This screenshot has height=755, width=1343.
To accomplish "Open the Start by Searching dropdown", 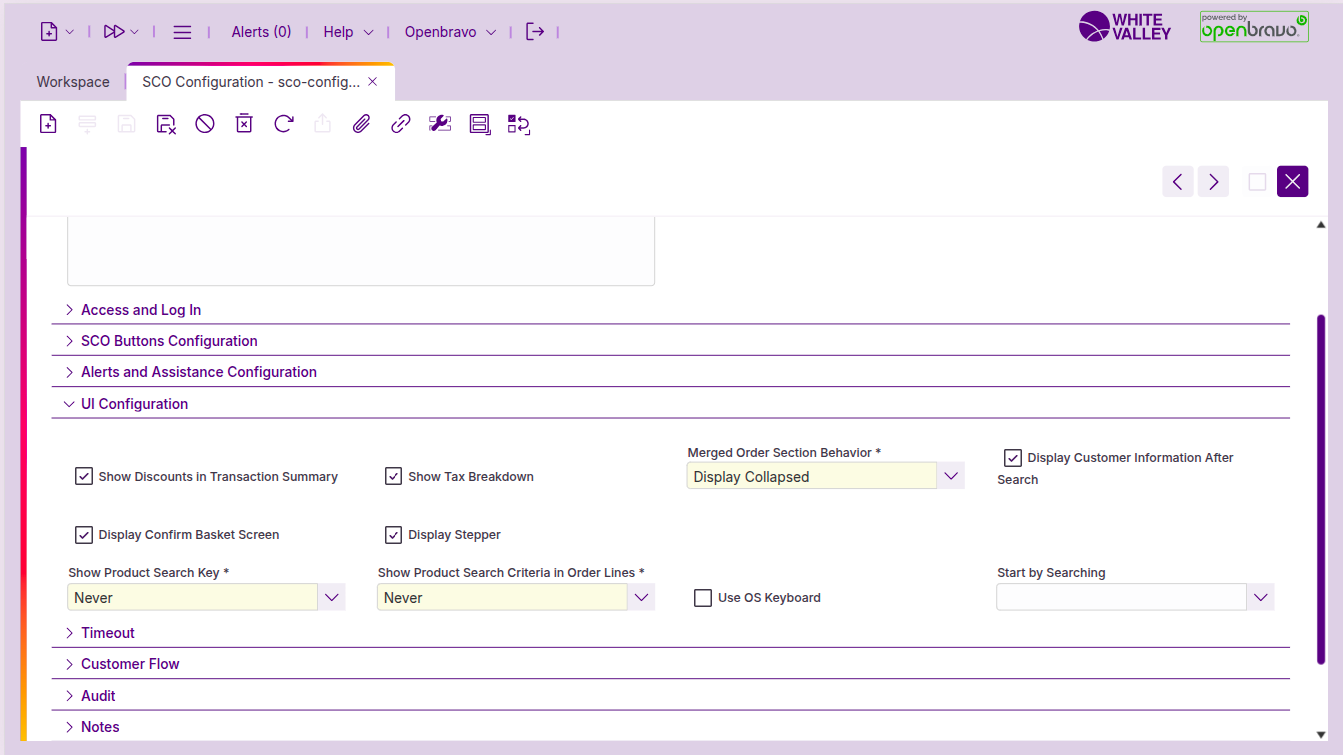I will coord(1261,598).
